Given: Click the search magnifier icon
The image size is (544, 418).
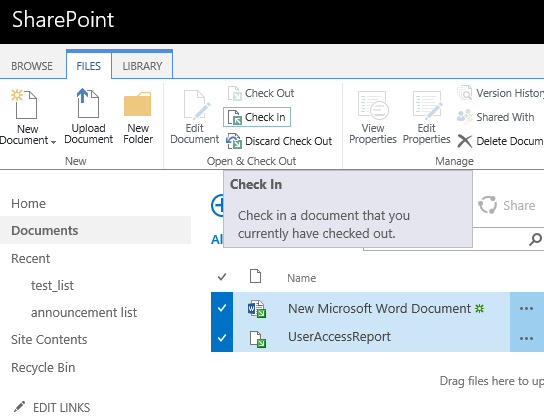Looking at the screenshot, I should [535, 239].
